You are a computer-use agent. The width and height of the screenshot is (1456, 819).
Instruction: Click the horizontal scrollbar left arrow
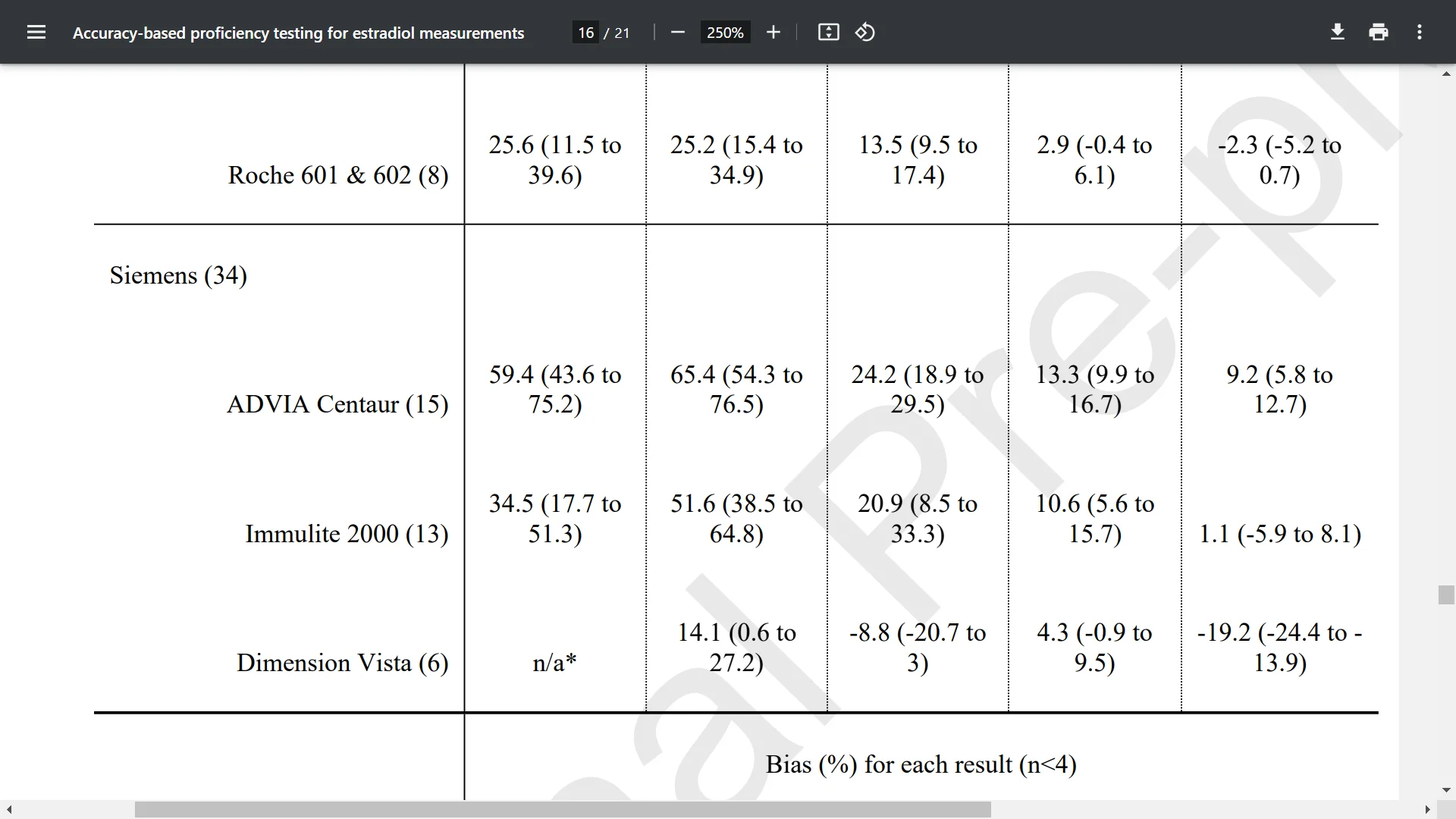pyautogui.click(x=9, y=810)
